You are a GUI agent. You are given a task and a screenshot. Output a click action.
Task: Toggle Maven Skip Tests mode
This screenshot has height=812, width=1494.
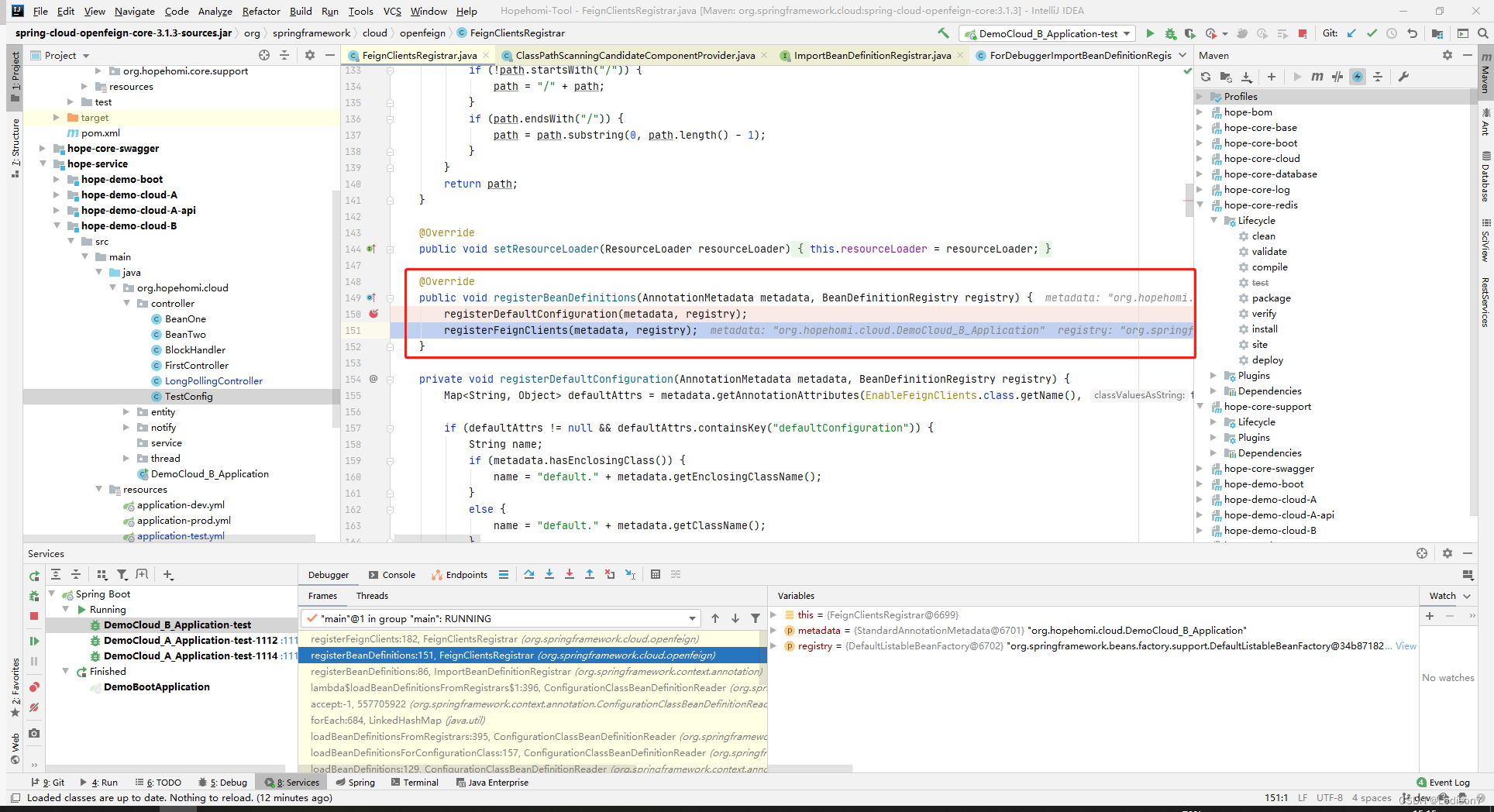(x=1358, y=77)
